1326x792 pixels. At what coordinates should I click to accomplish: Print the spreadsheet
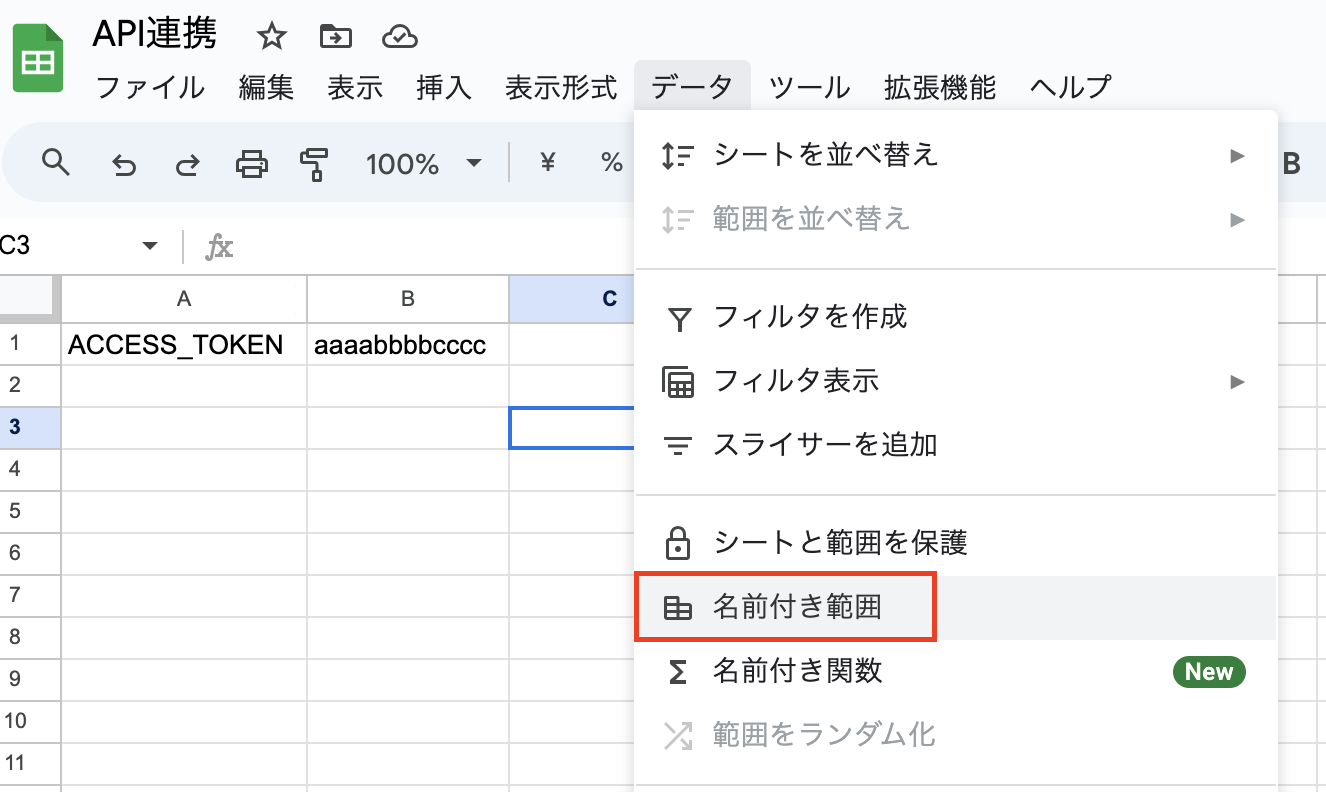click(251, 163)
